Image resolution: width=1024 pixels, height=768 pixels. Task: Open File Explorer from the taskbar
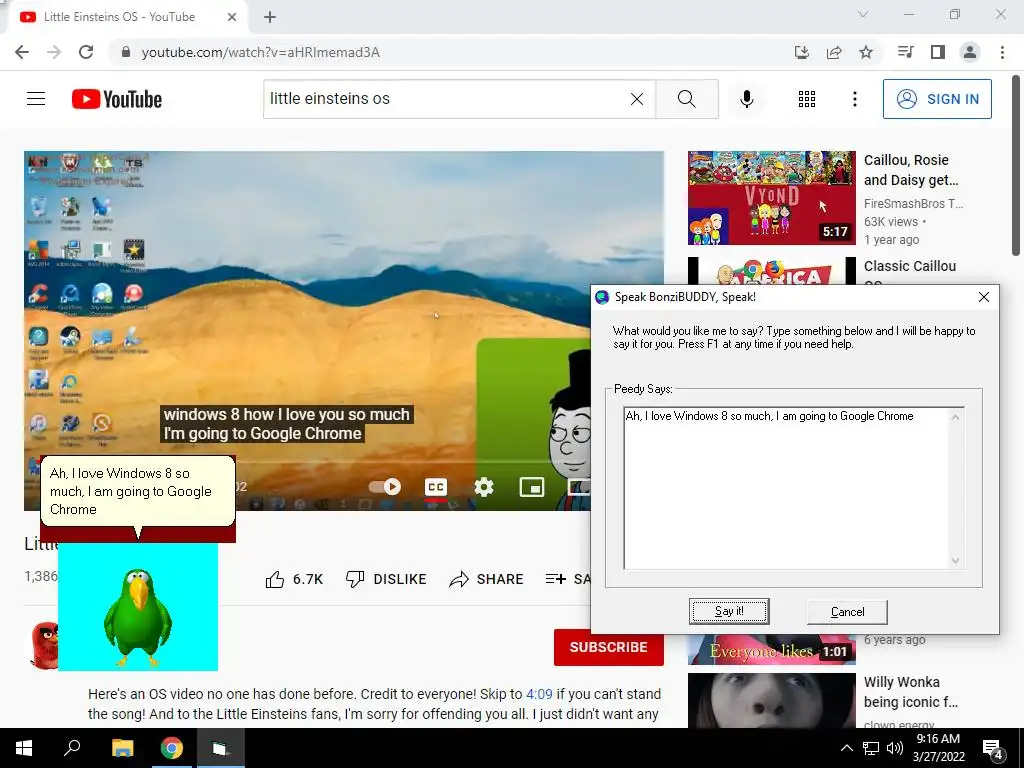[x=122, y=748]
